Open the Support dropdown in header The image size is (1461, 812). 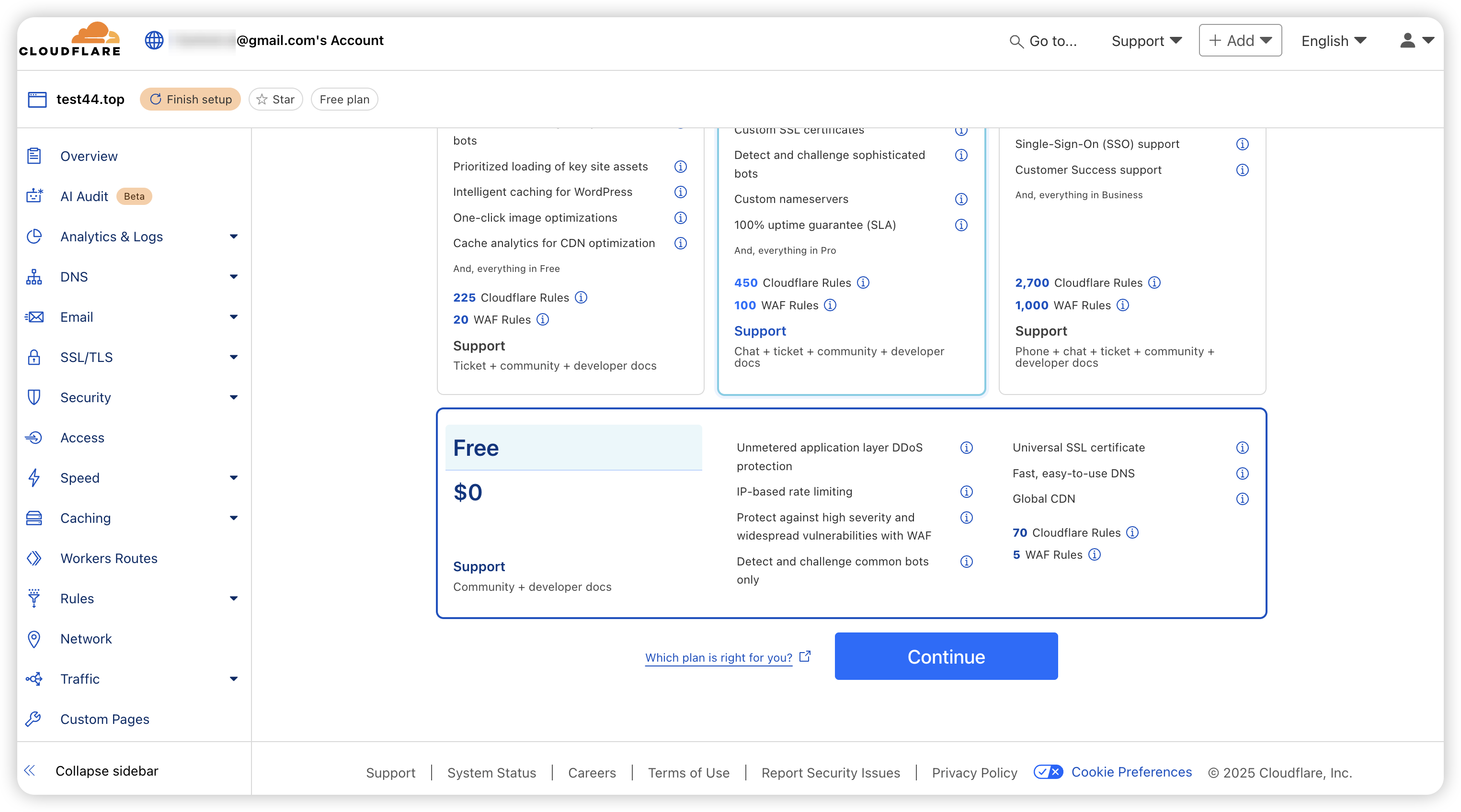(1146, 41)
